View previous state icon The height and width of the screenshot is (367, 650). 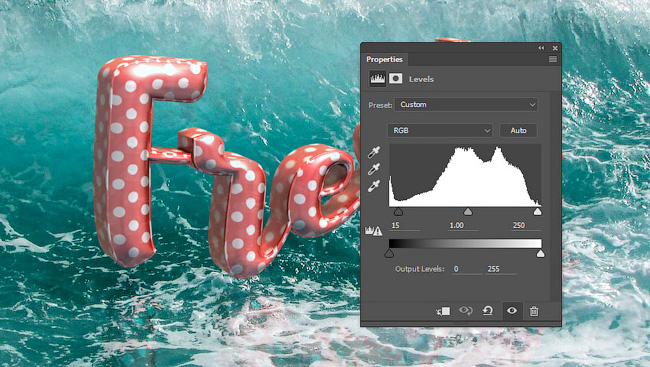466,311
